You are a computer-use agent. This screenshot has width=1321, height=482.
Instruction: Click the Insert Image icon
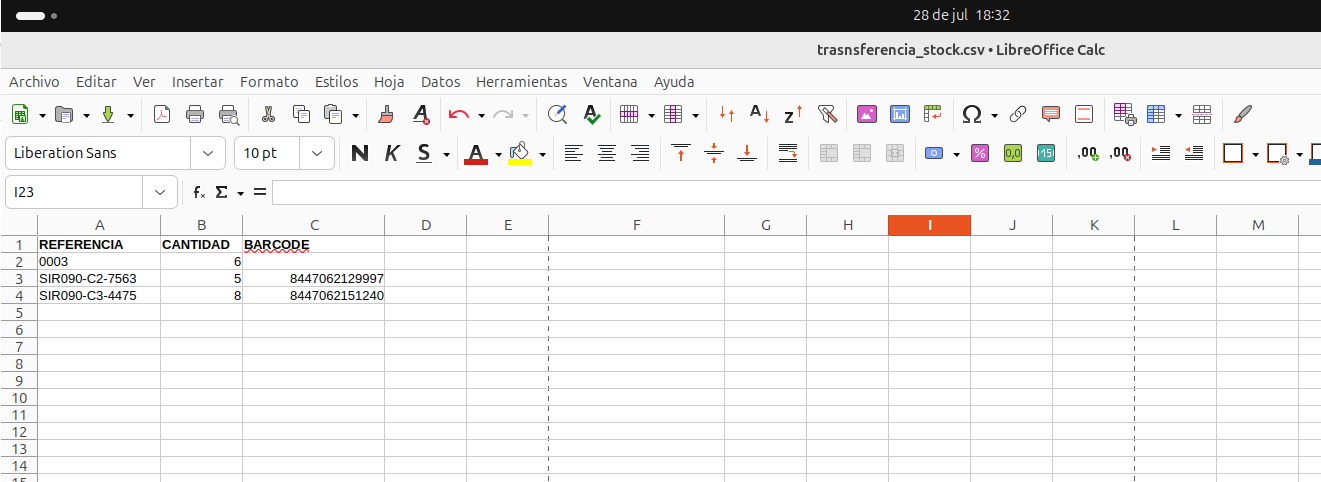click(867, 114)
